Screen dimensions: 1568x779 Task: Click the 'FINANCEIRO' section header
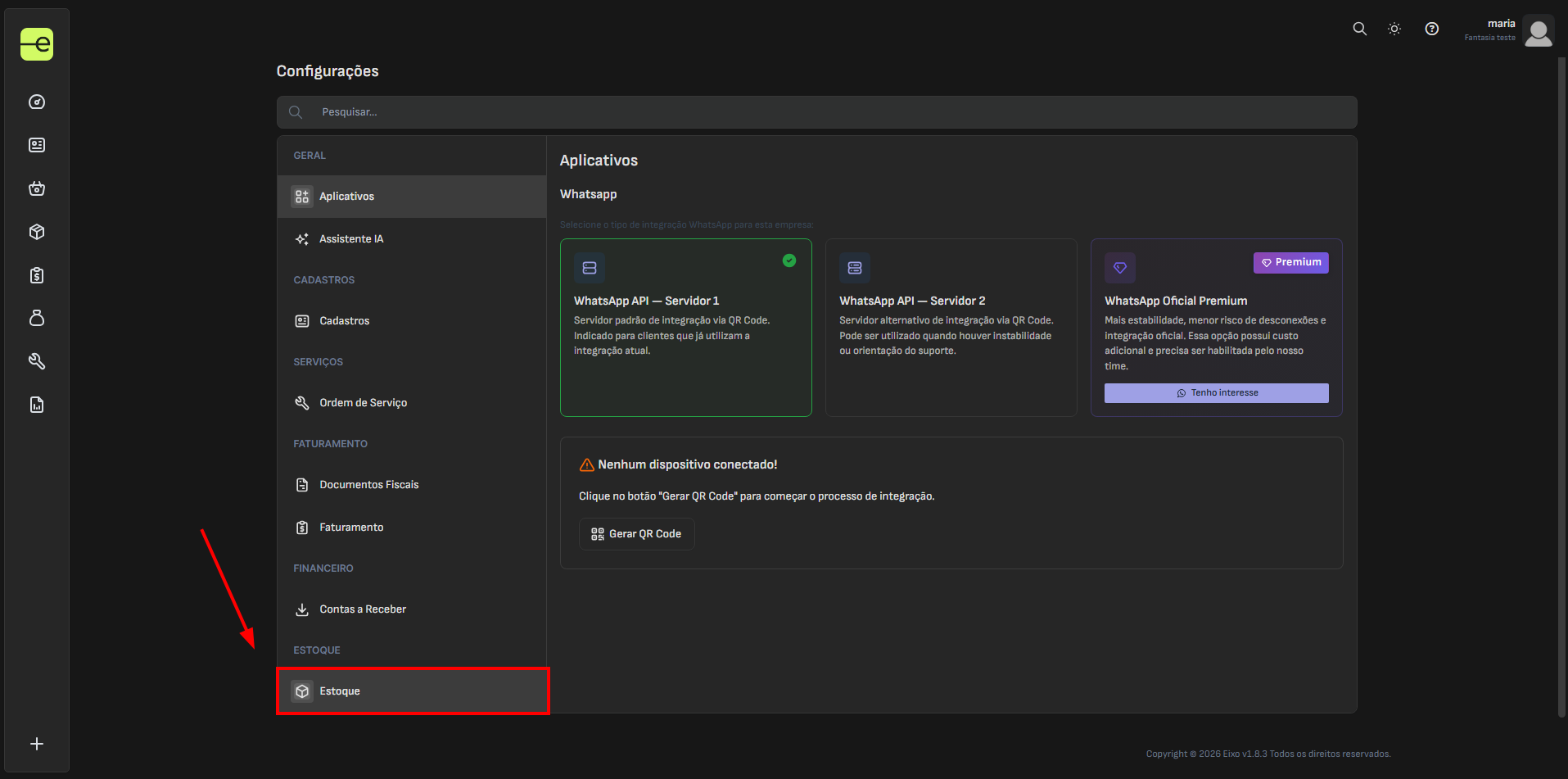coord(323,568)
